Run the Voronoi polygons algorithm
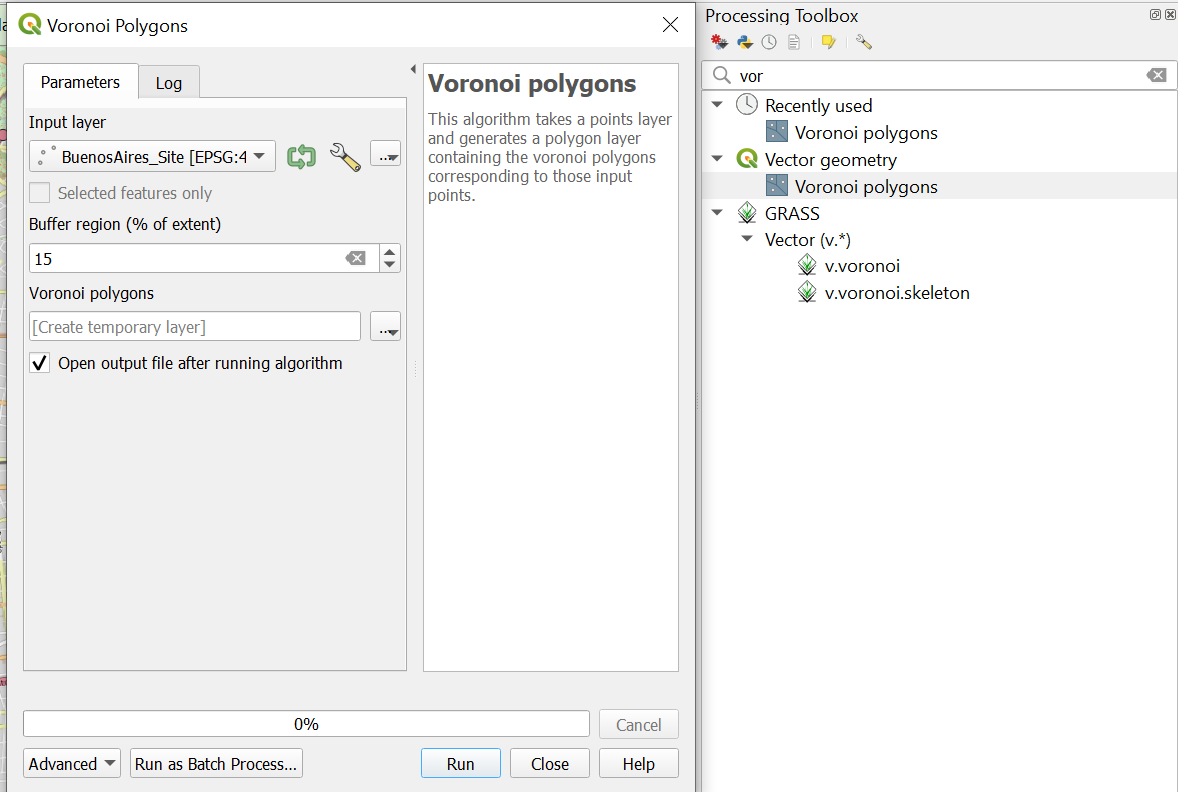Image resolution: width=1178 pixels, height=792 pixels. 460,763
